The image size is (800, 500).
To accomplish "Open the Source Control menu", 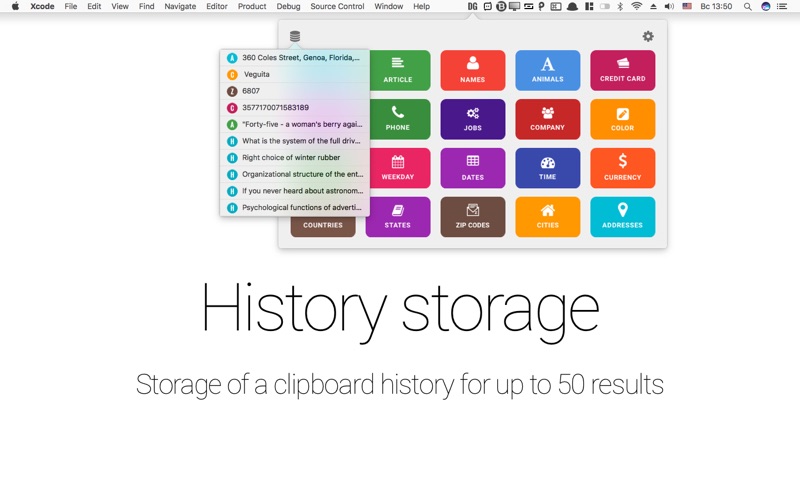I will 337,7.
